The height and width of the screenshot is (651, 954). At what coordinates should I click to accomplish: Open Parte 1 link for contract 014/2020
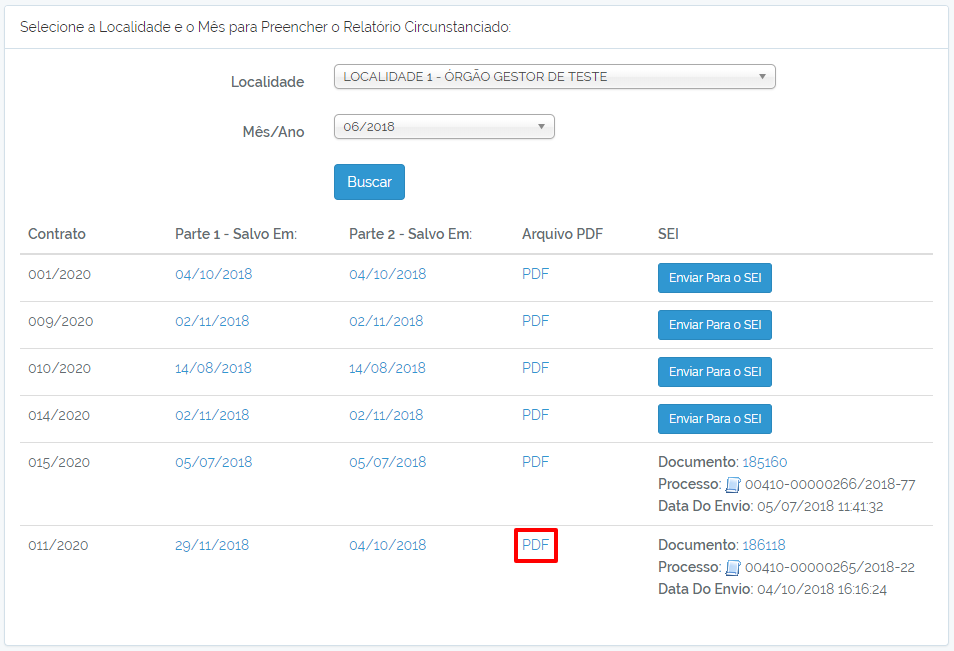[212, 416]
